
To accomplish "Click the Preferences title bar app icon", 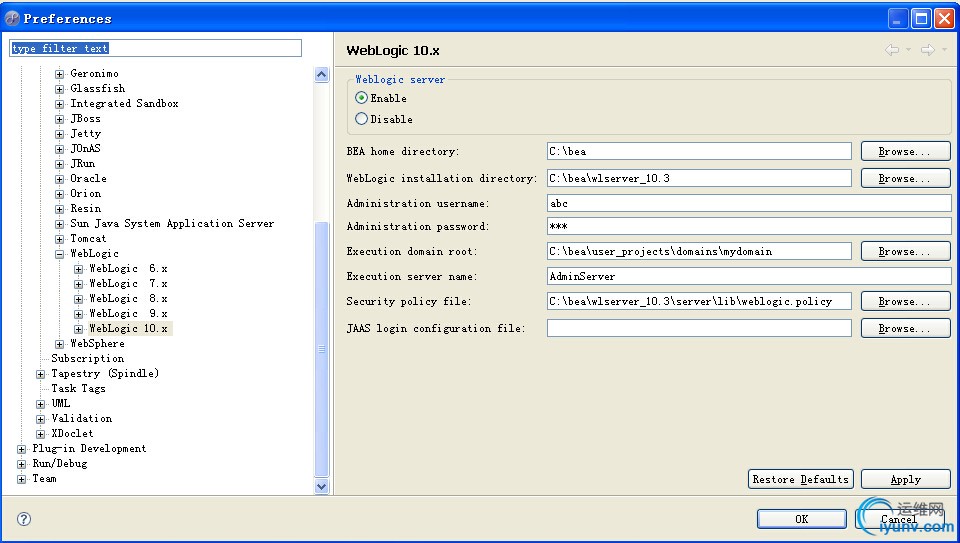I will tap(12, 18).
